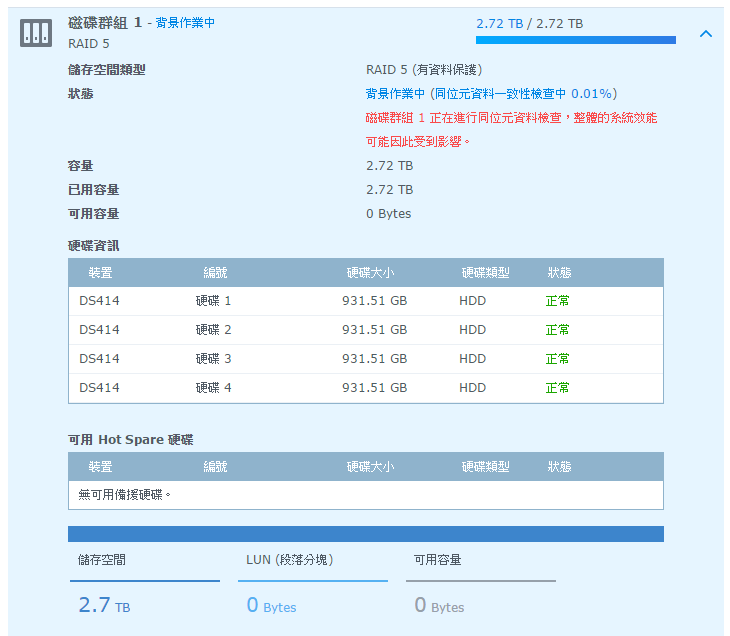Click the 可用容量 legend label at bottom
This screenshot has width=730, height=636.
click(437, 560)
